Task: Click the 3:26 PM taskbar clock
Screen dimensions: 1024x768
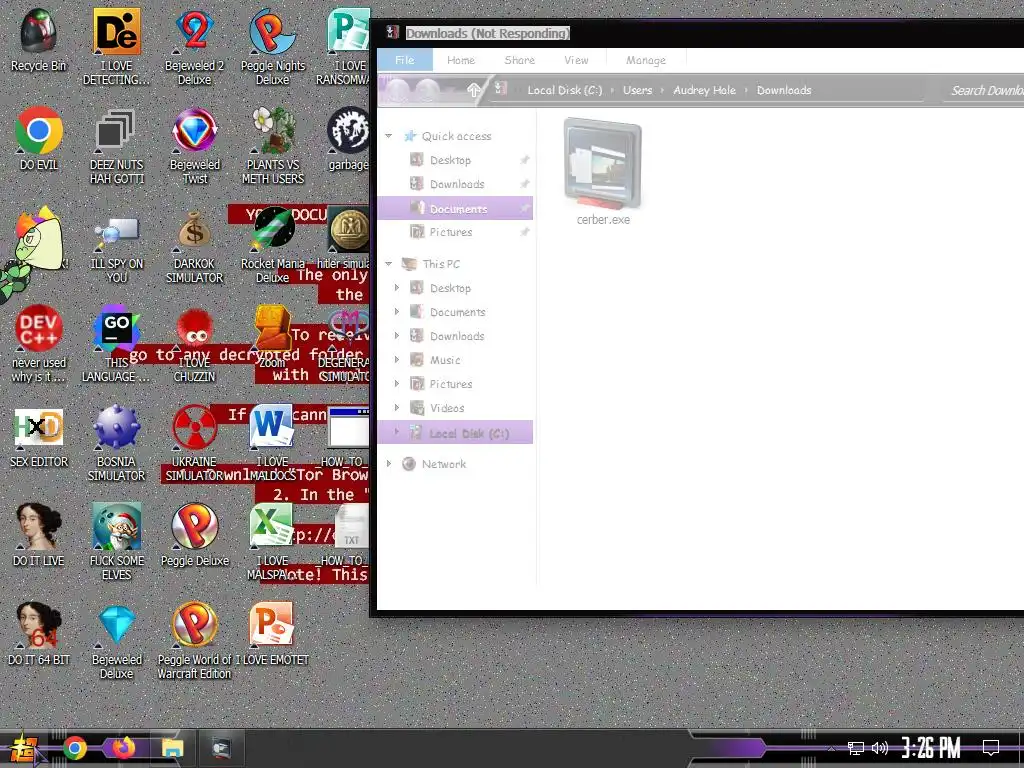Action: click(931, 748)
